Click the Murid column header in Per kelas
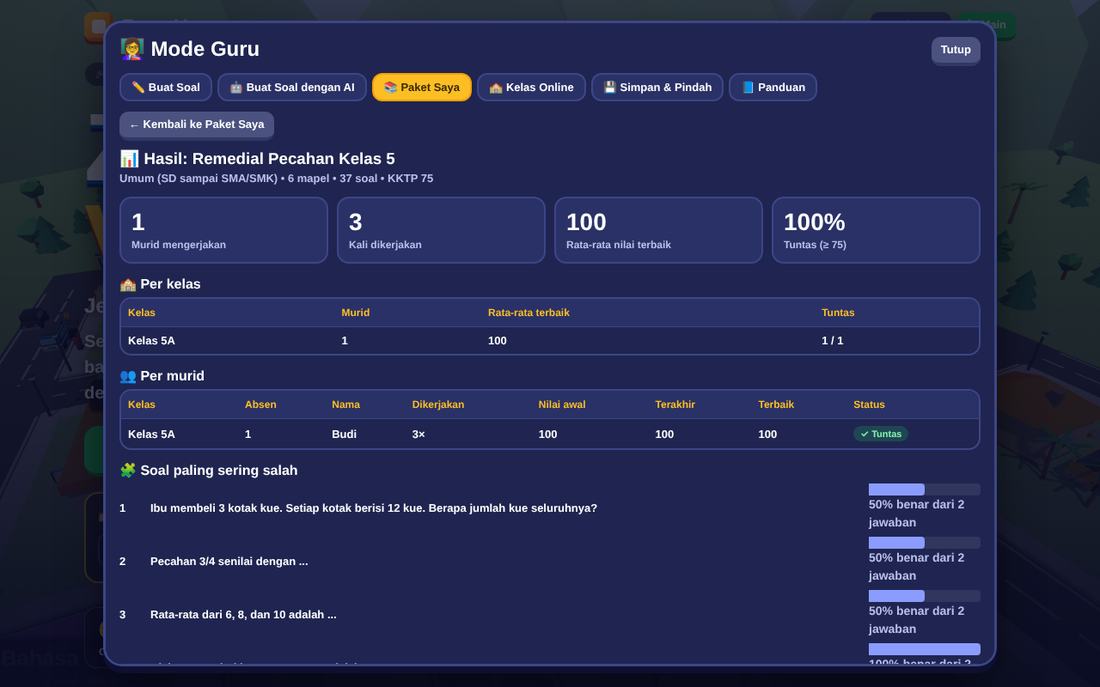The width and height of the screenshot is (1100, 687). pos(356,313)
